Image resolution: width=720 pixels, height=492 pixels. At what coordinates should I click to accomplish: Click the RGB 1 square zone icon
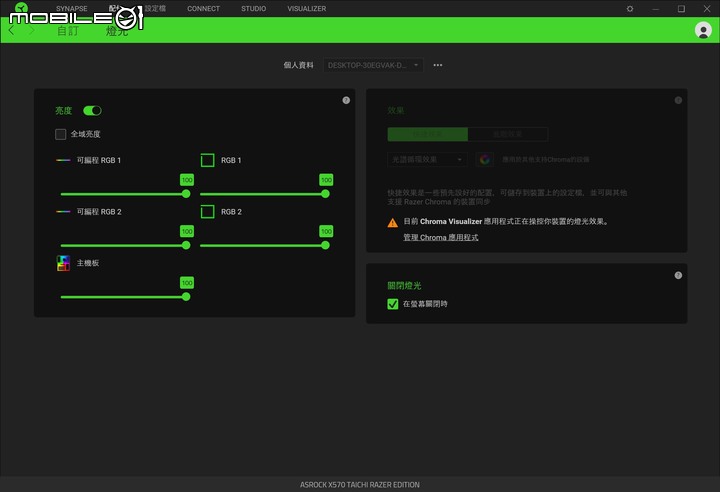click(x=208, y=160)
